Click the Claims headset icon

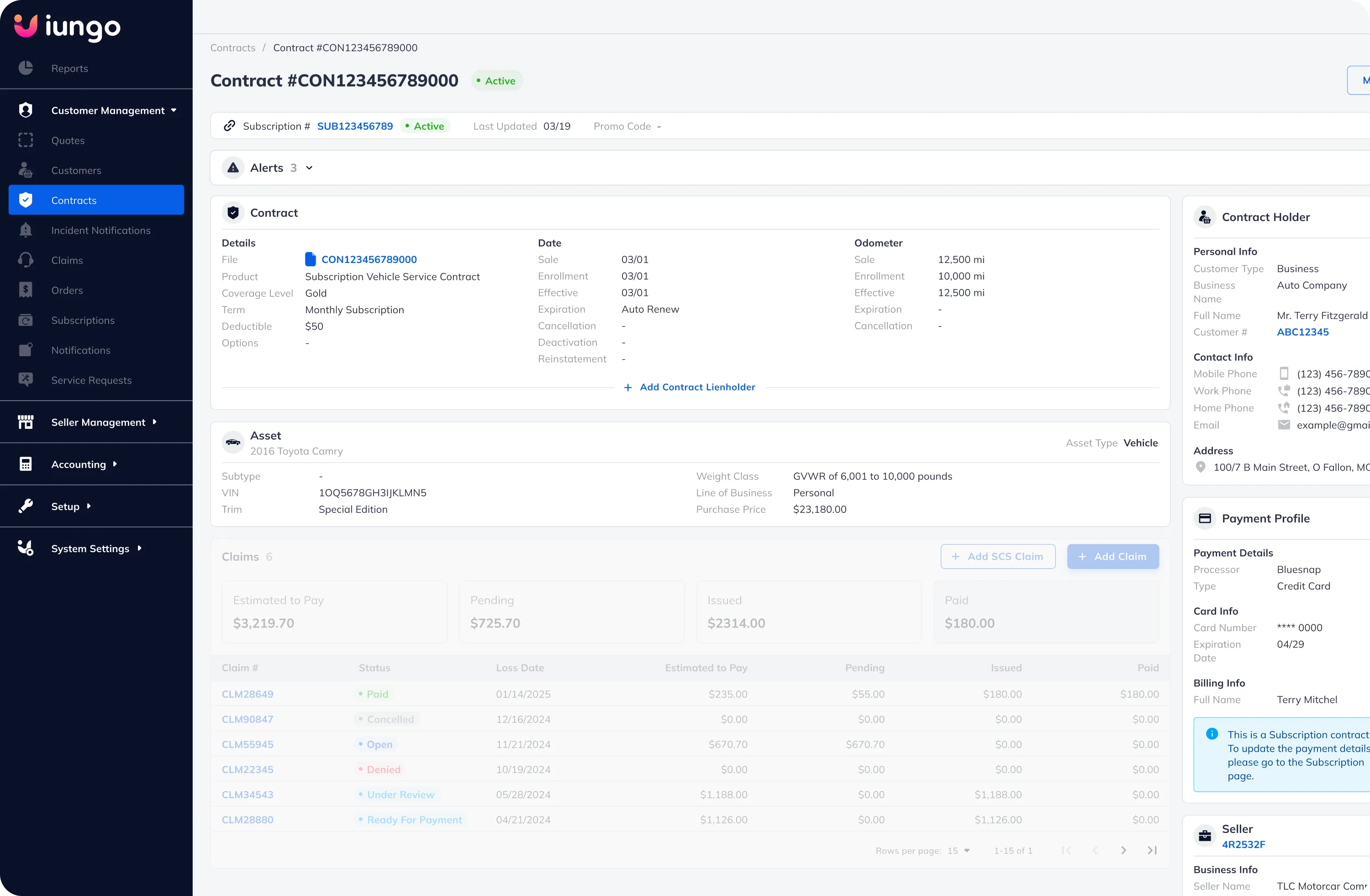pos(25,260)
